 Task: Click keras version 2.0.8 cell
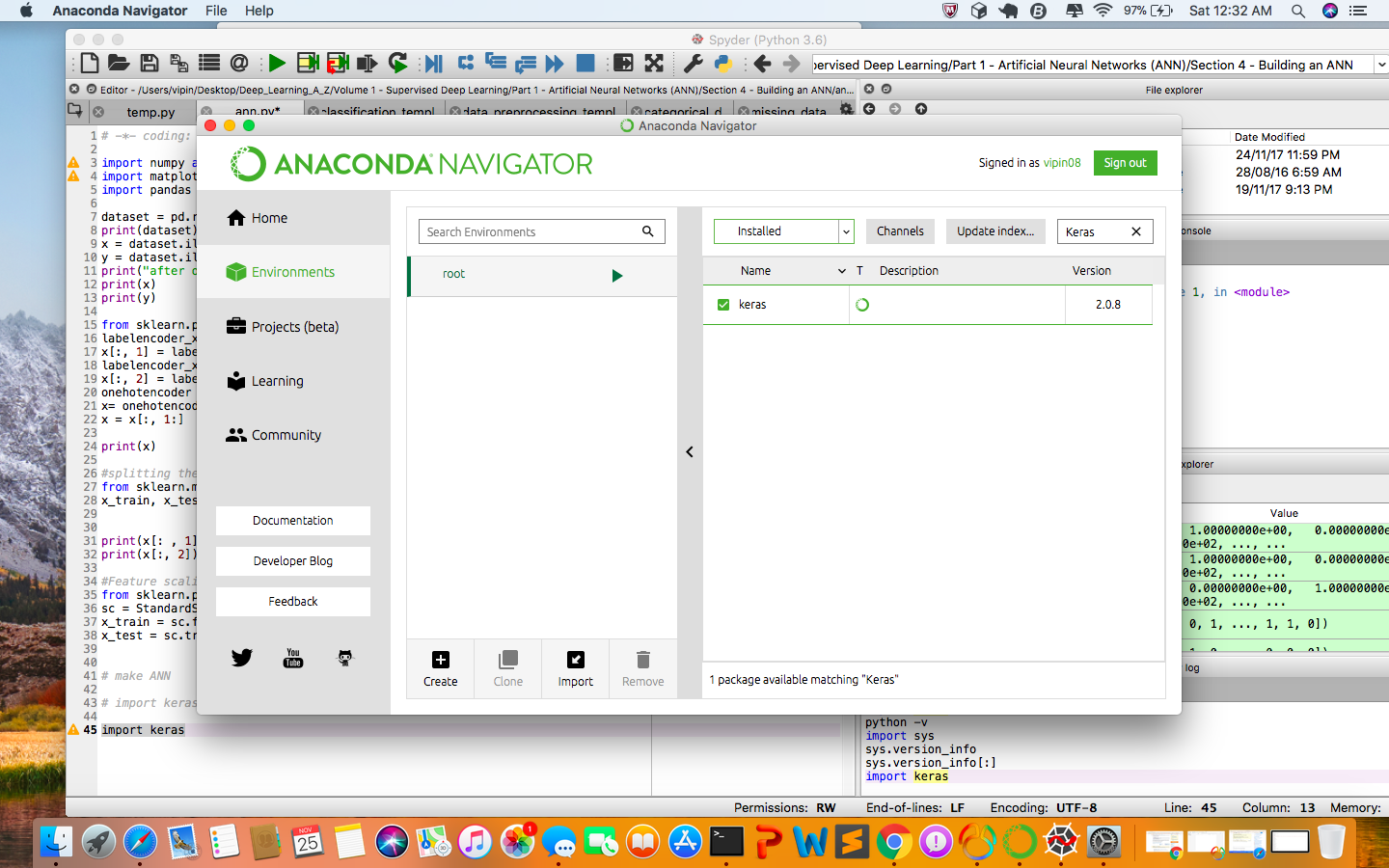tap(1108, 305)
